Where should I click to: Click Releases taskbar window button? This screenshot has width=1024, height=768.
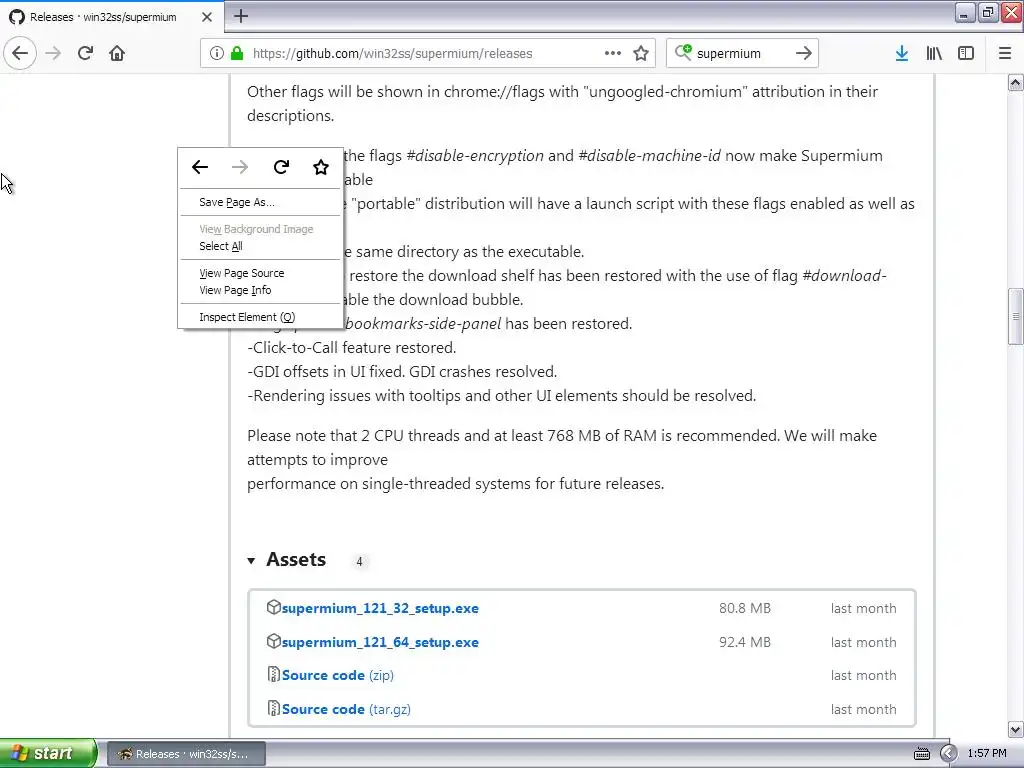click(x=186, y=754)
